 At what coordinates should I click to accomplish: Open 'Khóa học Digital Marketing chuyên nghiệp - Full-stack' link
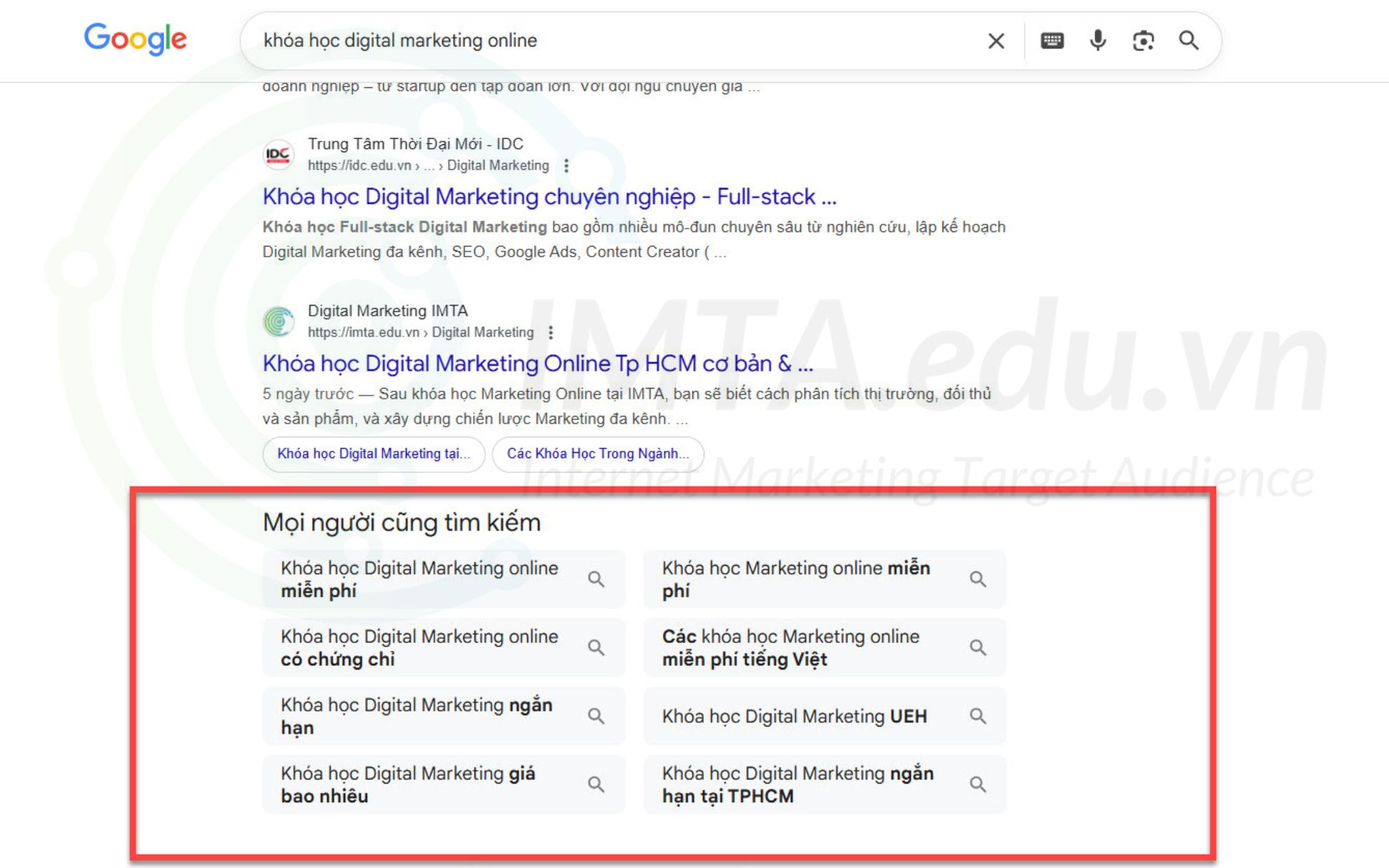(x=549, y=196)
